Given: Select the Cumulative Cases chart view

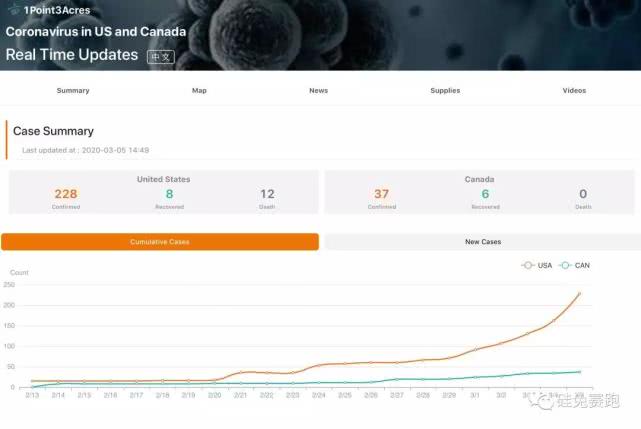Looking at the screenshot, I should (160, 242).
